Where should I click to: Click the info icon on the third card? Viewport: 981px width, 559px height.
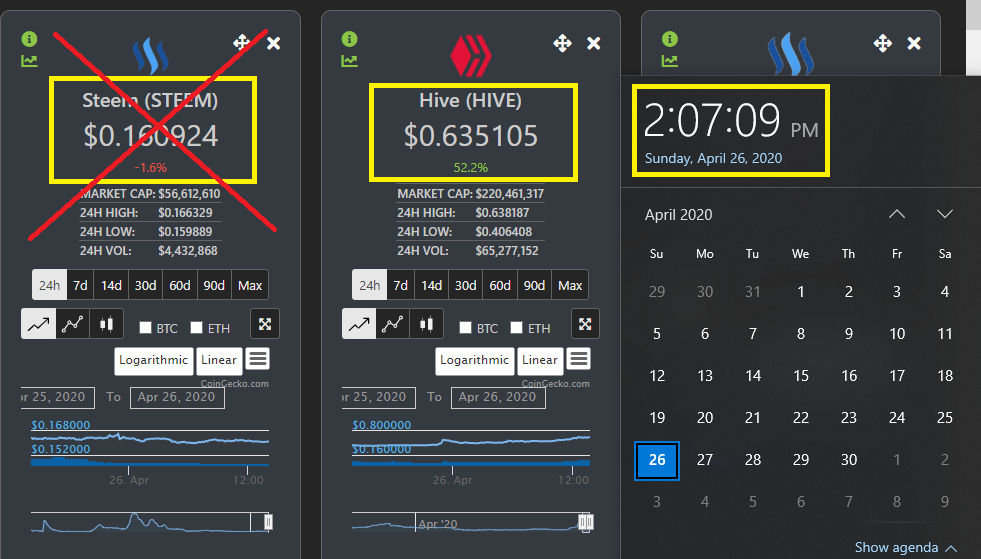pyautogui.click(x=670, y=39)
